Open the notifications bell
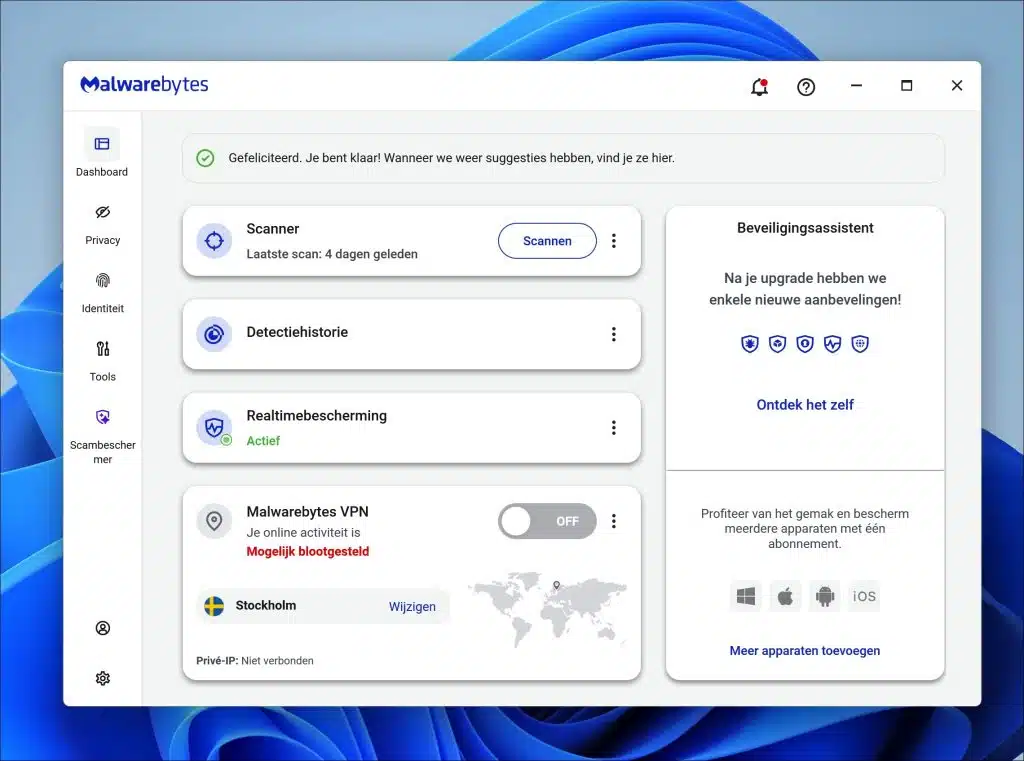 [x=759, y=87]
